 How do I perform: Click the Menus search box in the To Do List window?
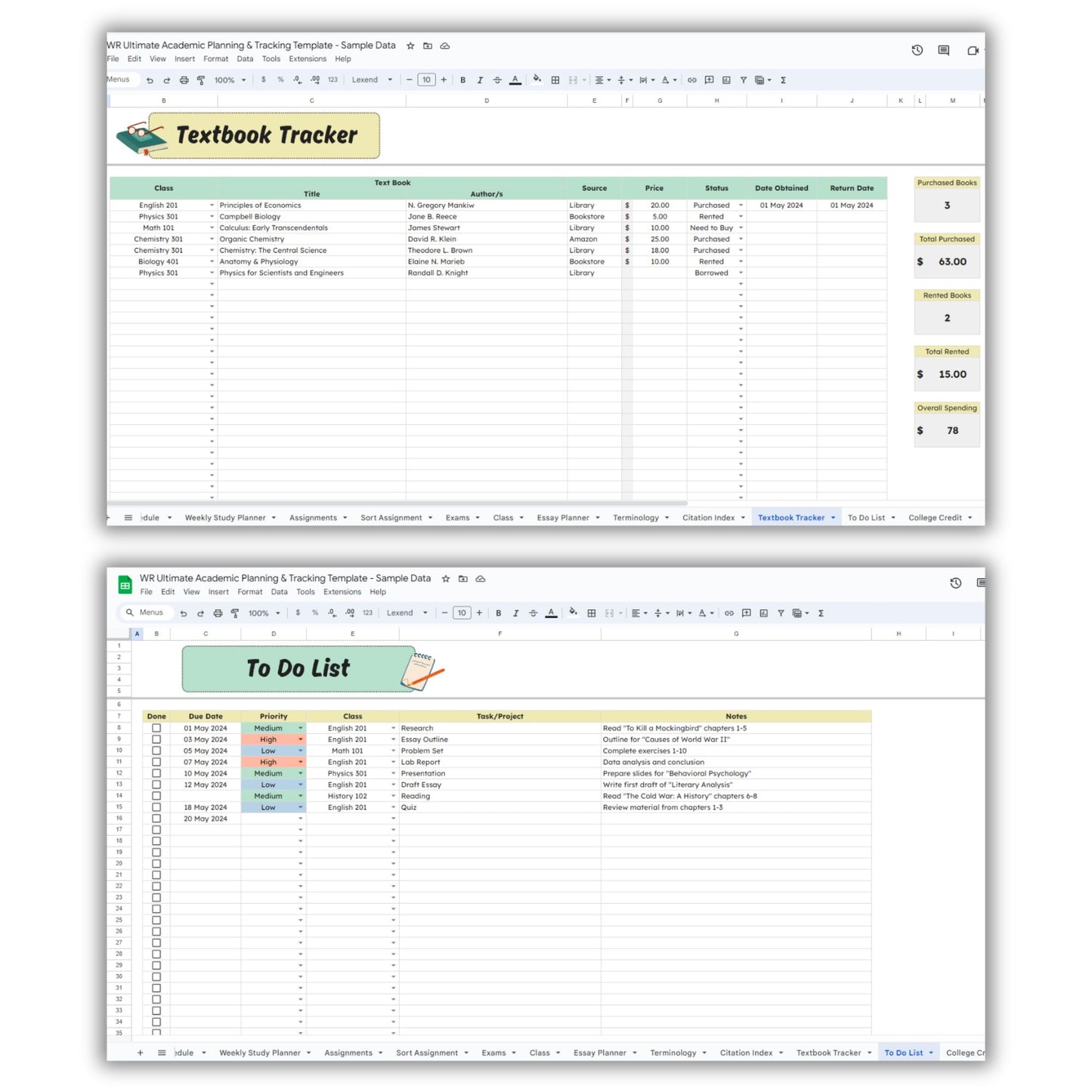pos(150,613)
